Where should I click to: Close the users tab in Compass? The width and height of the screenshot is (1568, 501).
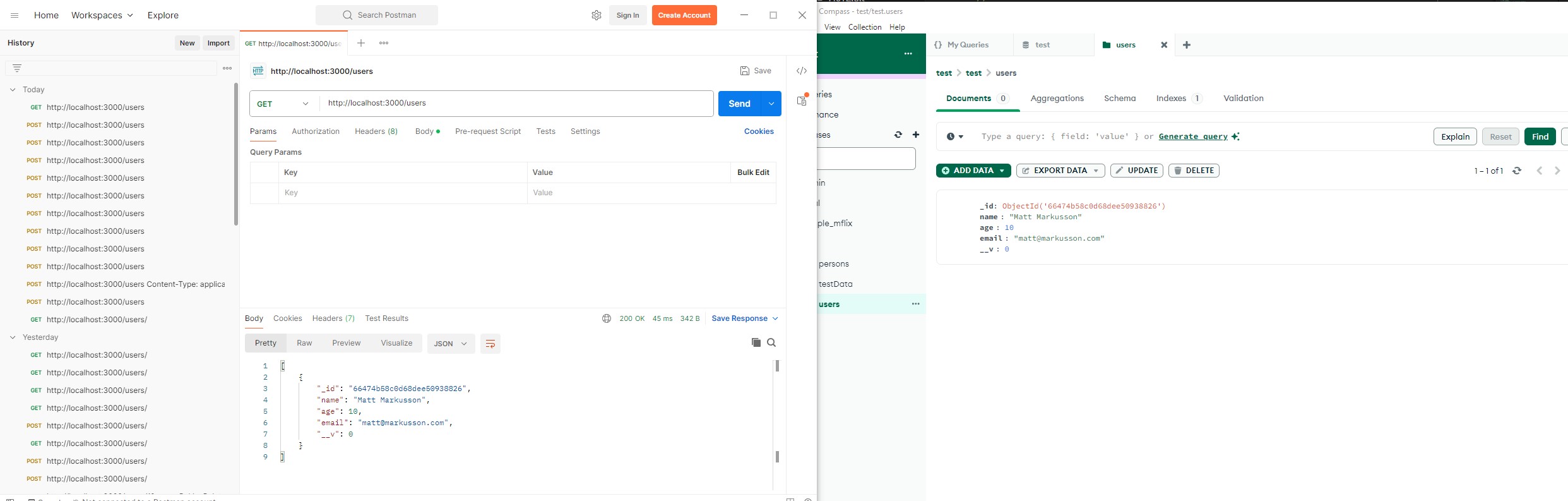click(1164, 45)
